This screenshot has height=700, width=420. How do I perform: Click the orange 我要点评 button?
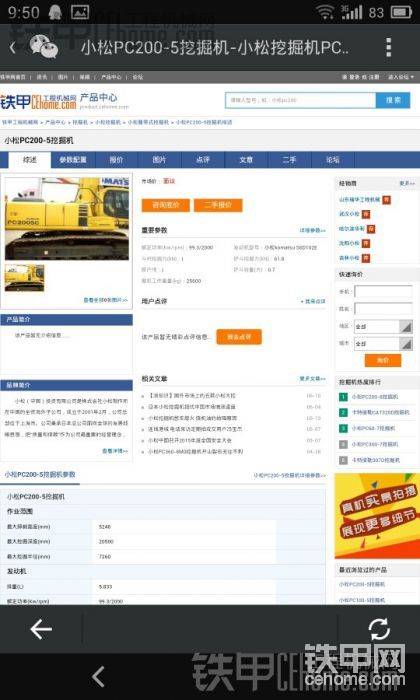pyautogui.click(x=239, y=337)
